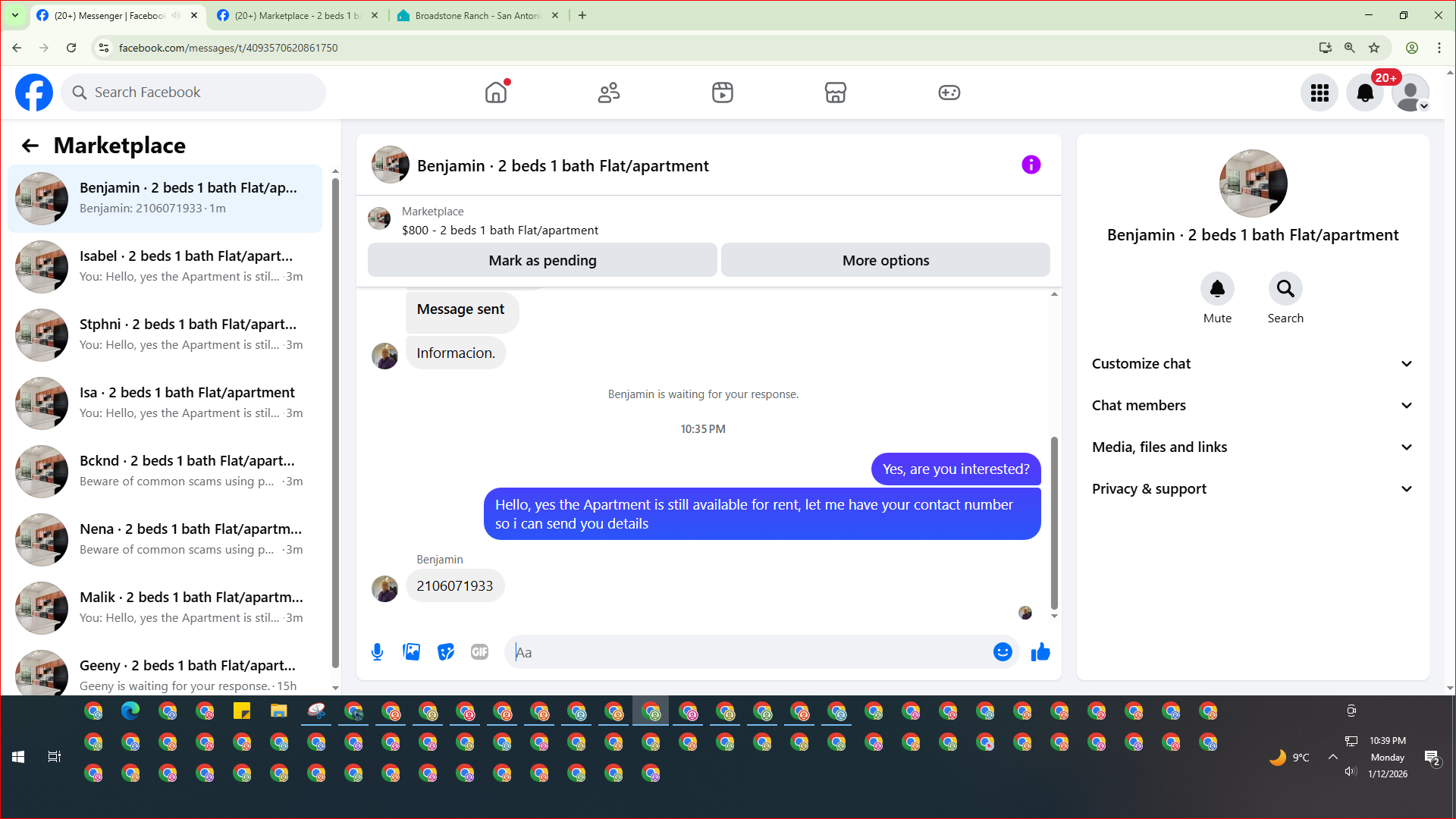
Task: Open the GIF selector
Action: [479, 652]
